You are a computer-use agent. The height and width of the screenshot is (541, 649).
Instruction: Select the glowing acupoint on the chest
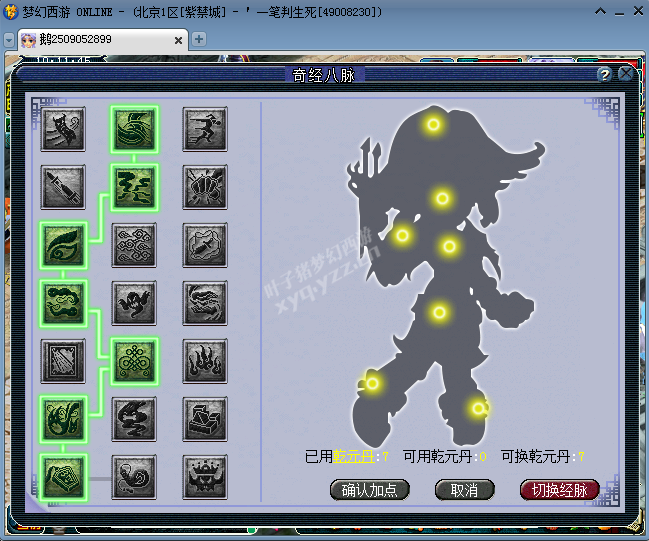tap(449, 247)
